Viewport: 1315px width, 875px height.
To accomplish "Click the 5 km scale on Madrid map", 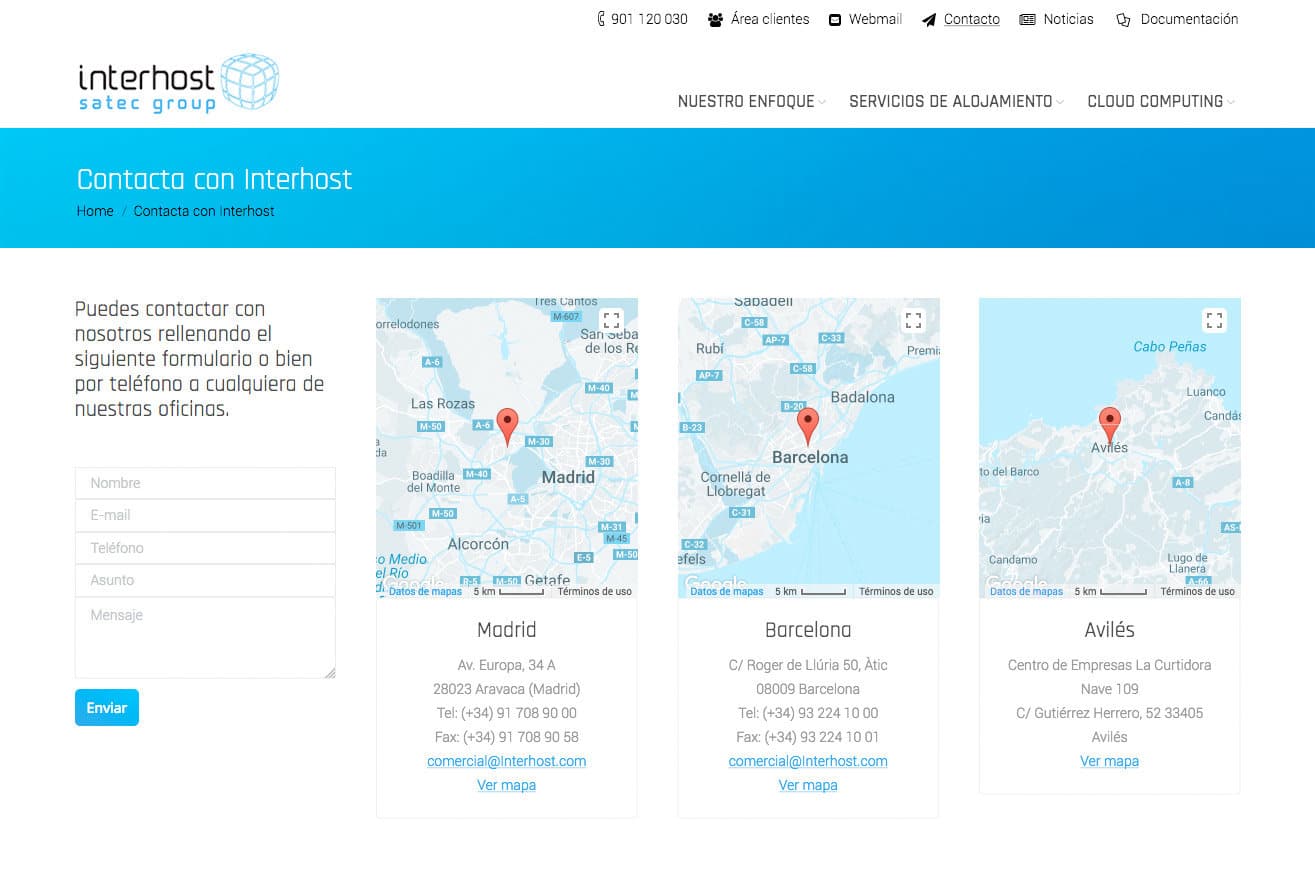I will pos(509,591).
